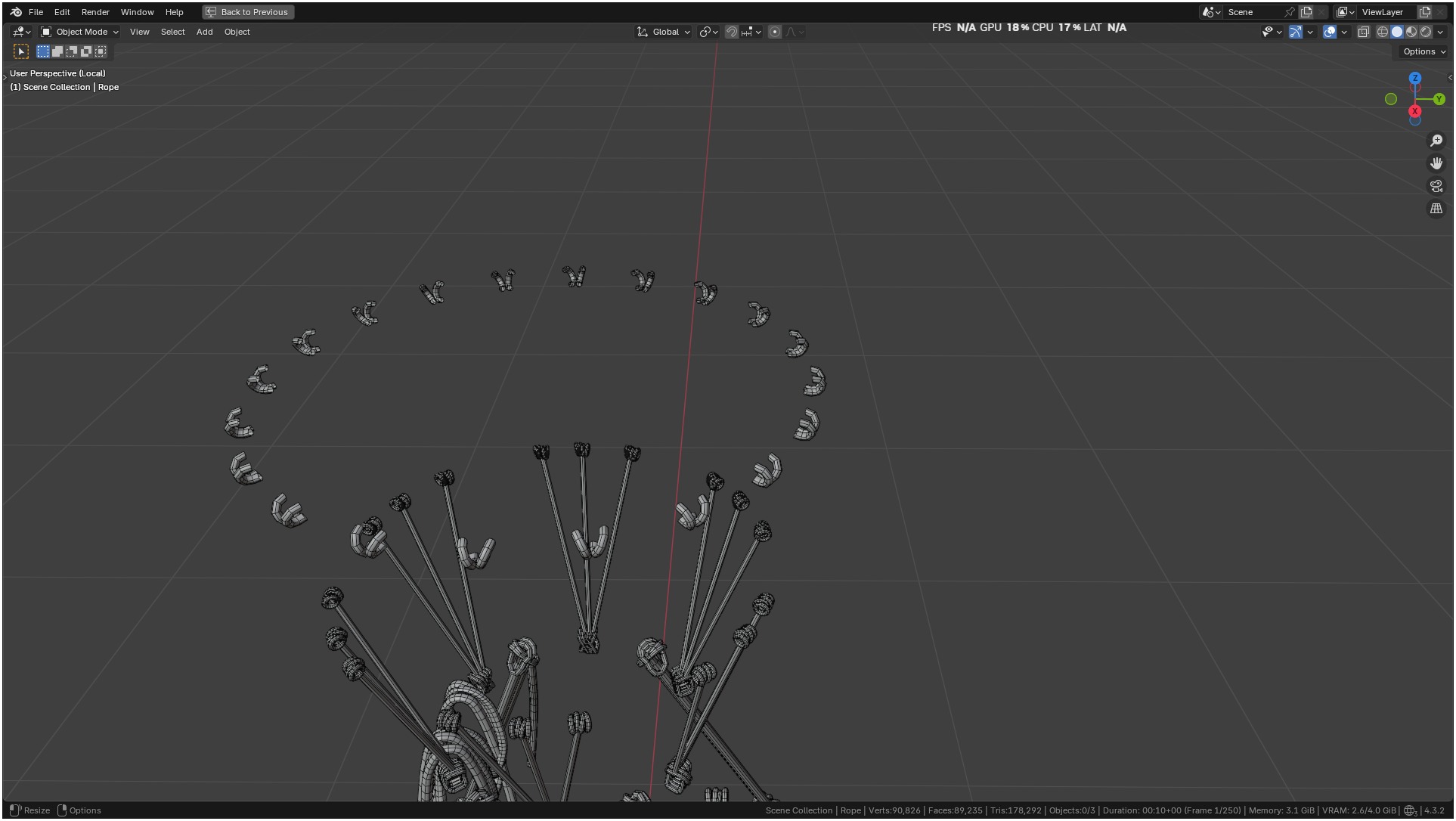Image resolution: width=1456 pixels, height=821 pixels.
Task: Click the negative Y axis gizmo circle
Action: [1391, 99]
